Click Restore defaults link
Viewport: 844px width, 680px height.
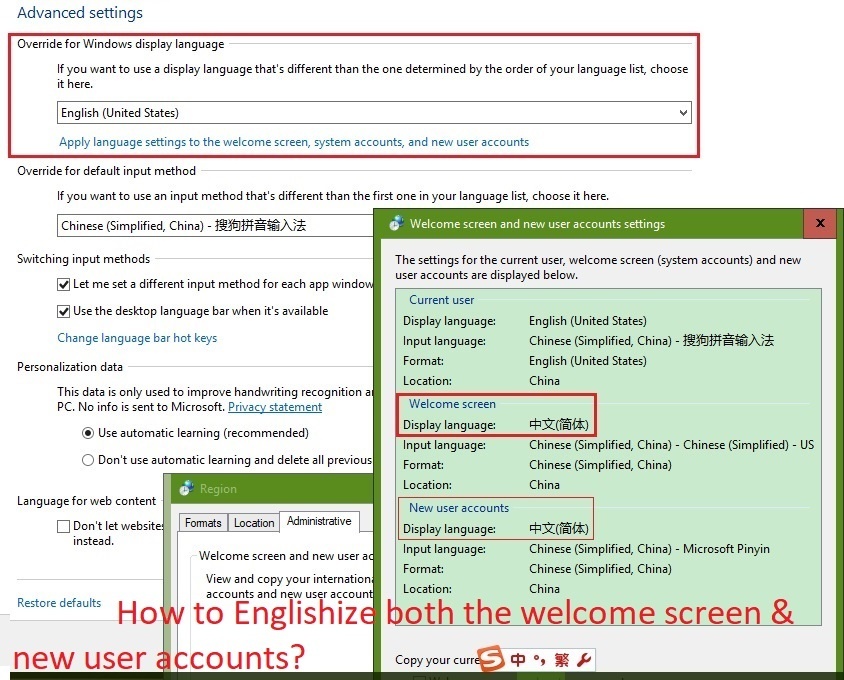click(59, 602)
